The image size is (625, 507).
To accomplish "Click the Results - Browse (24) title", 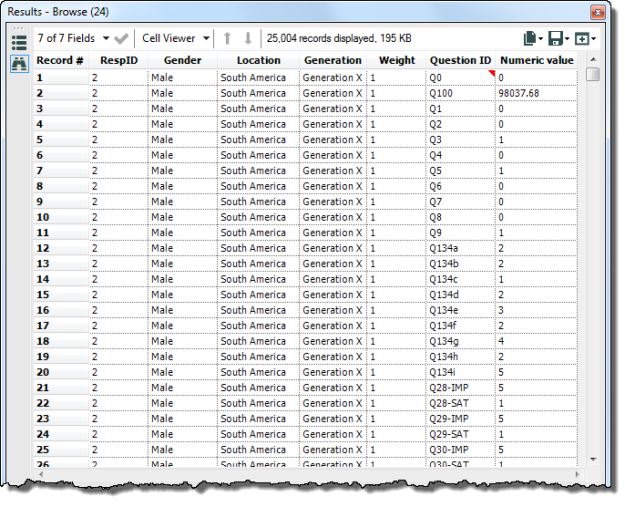I will click(58, 12).
